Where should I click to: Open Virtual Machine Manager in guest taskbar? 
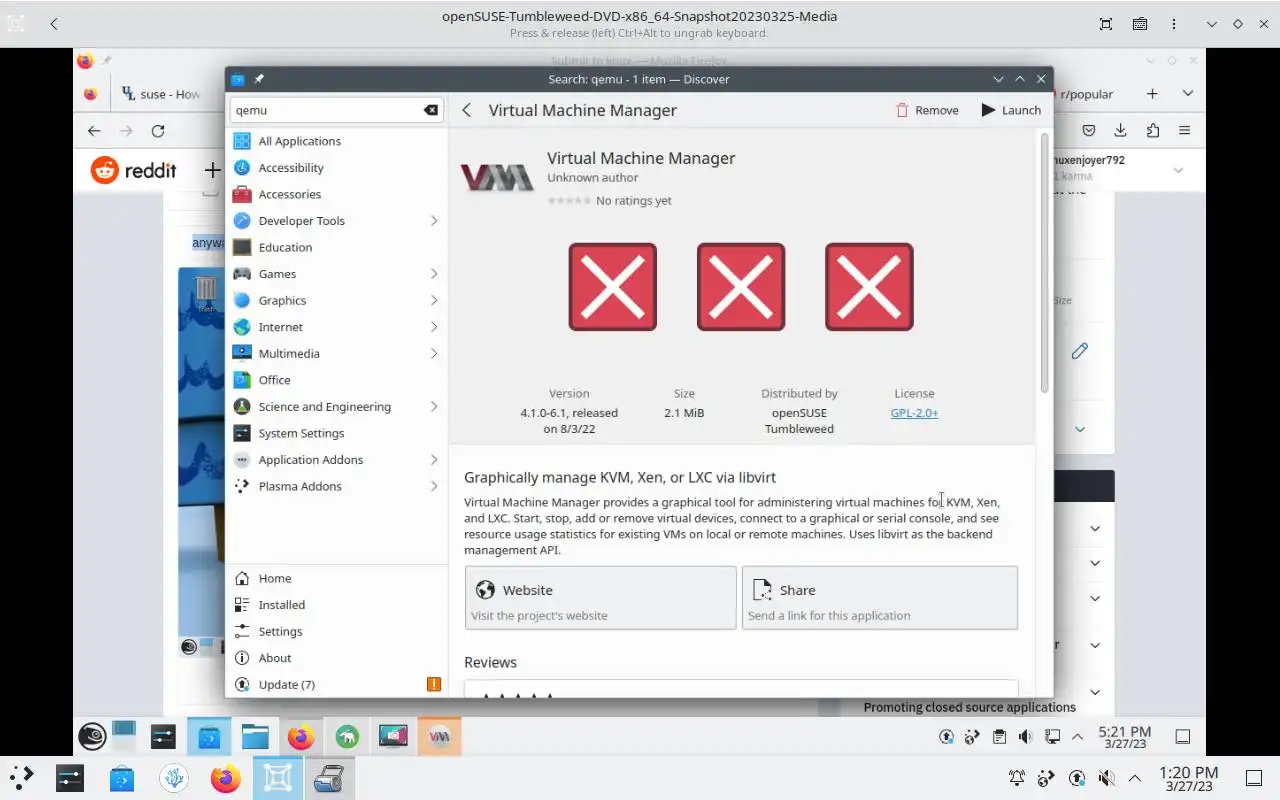439,738
